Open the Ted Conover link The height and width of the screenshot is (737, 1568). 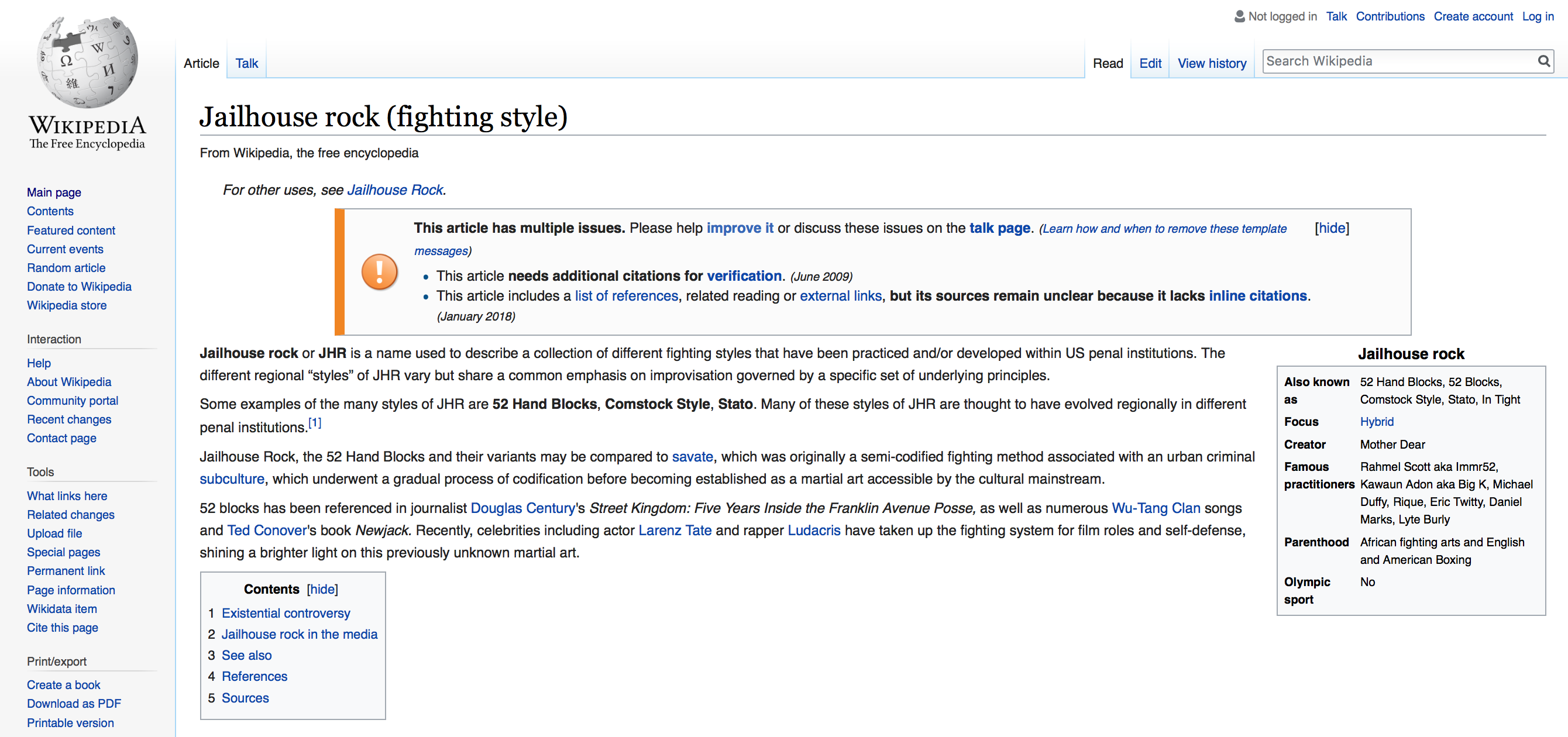(x=267, y=530)
